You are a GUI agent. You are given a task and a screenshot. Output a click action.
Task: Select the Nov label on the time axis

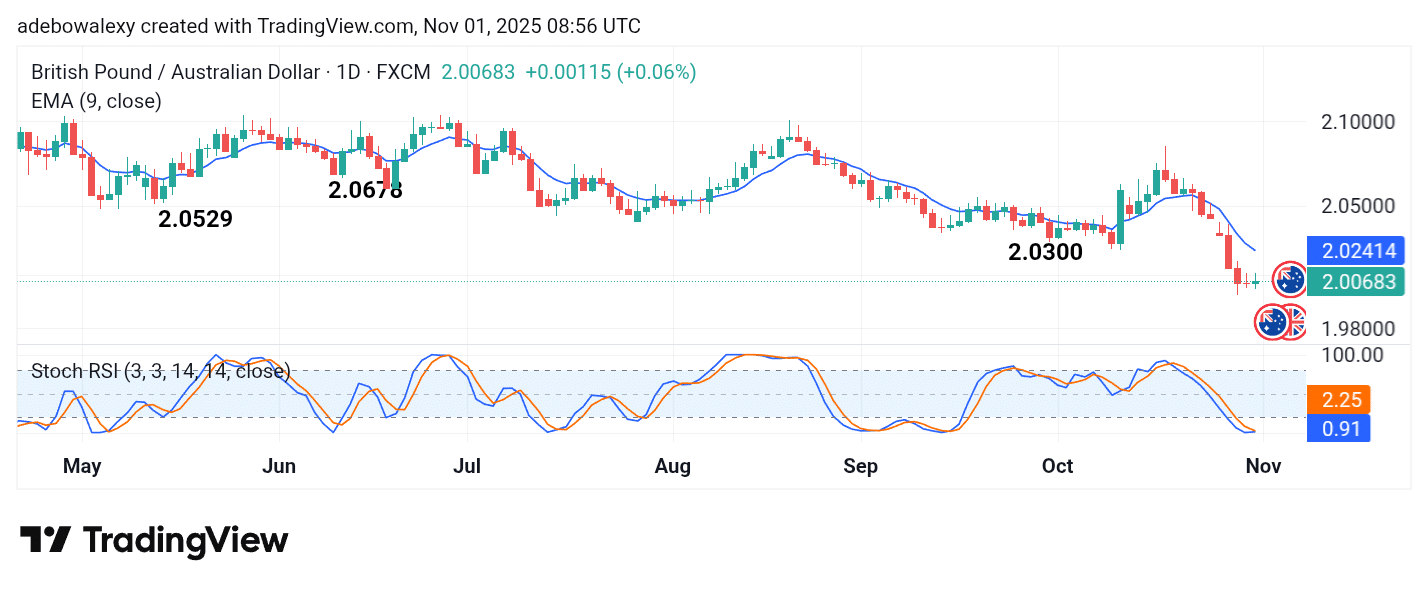point(1263,466)
